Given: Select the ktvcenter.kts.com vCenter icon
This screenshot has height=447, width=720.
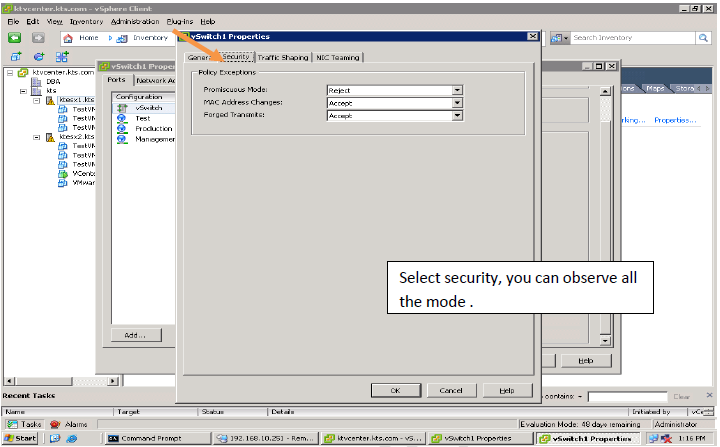Looking at the screenshot, I should pyautogui.click(x=23, y=73).
